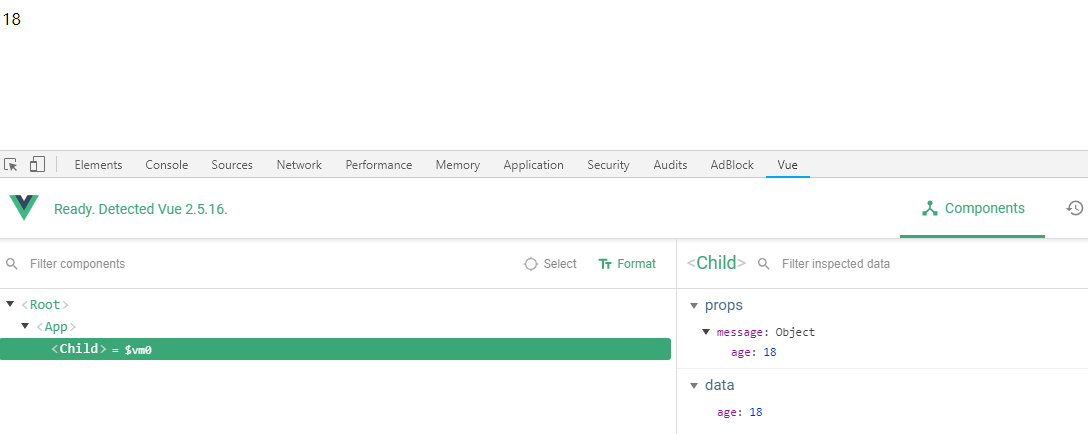Click the Format text icon
The image size is (1088, 434).
click(605, 264)
